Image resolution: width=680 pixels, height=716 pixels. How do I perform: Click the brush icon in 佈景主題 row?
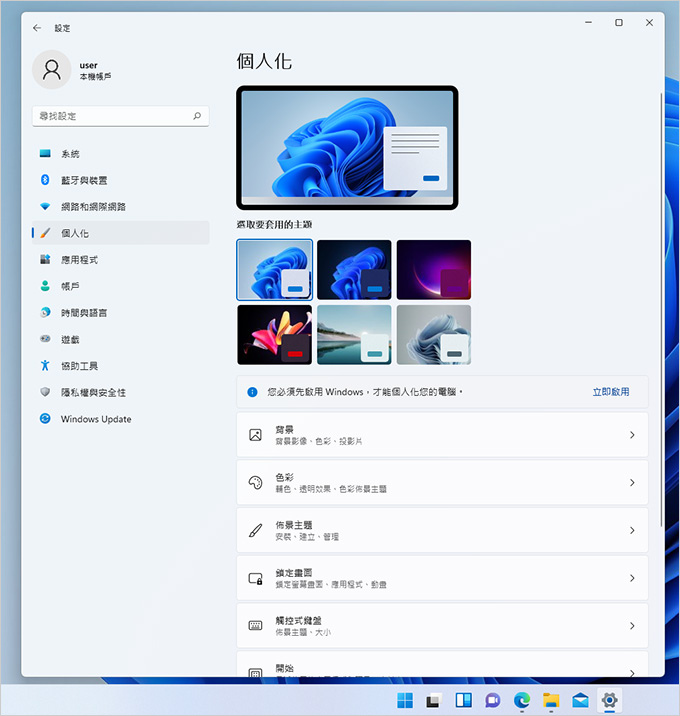[x=255, y=530]
